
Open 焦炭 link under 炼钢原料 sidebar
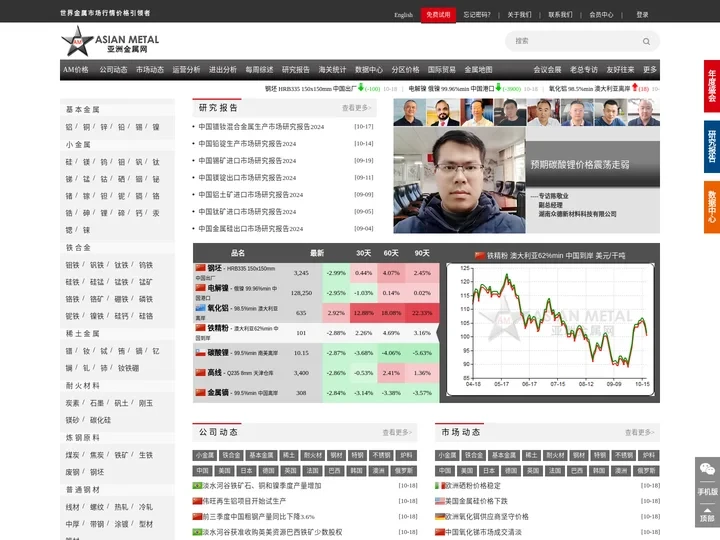[x=97, y=455]
